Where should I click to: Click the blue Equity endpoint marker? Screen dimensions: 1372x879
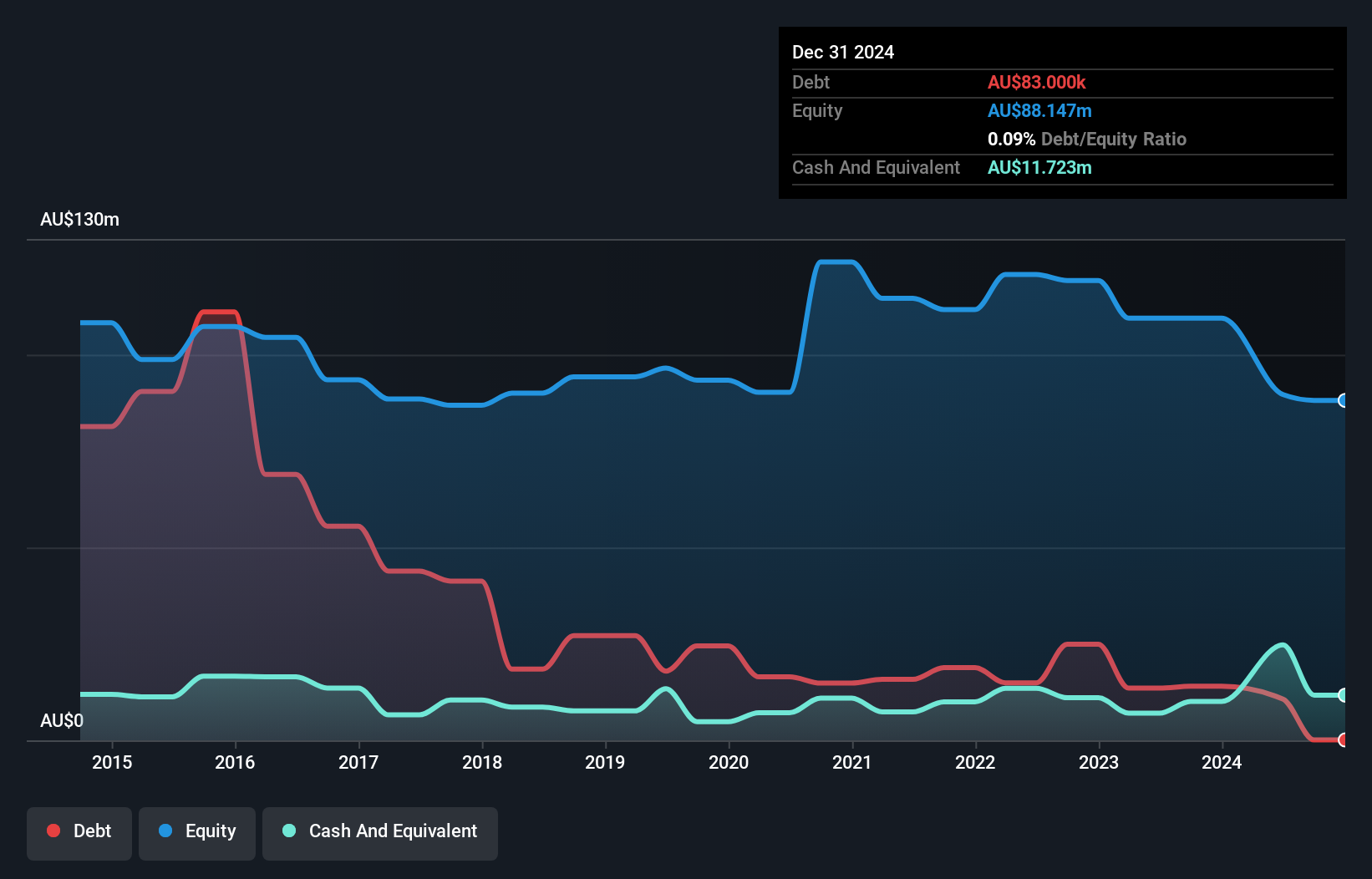click(x=1344, y=400)
